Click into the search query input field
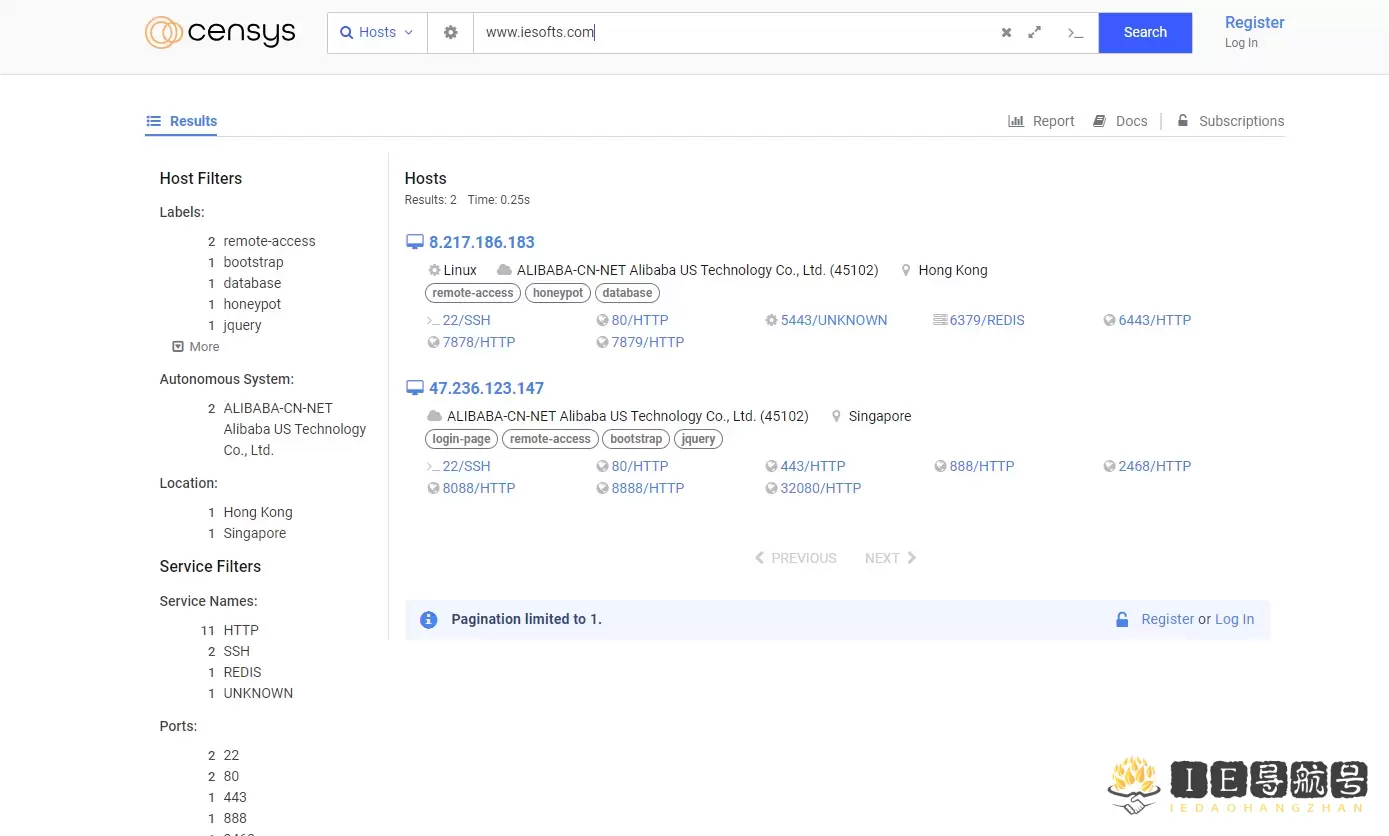The height and width of the screenshot is (836, 1389). (735, 33)
